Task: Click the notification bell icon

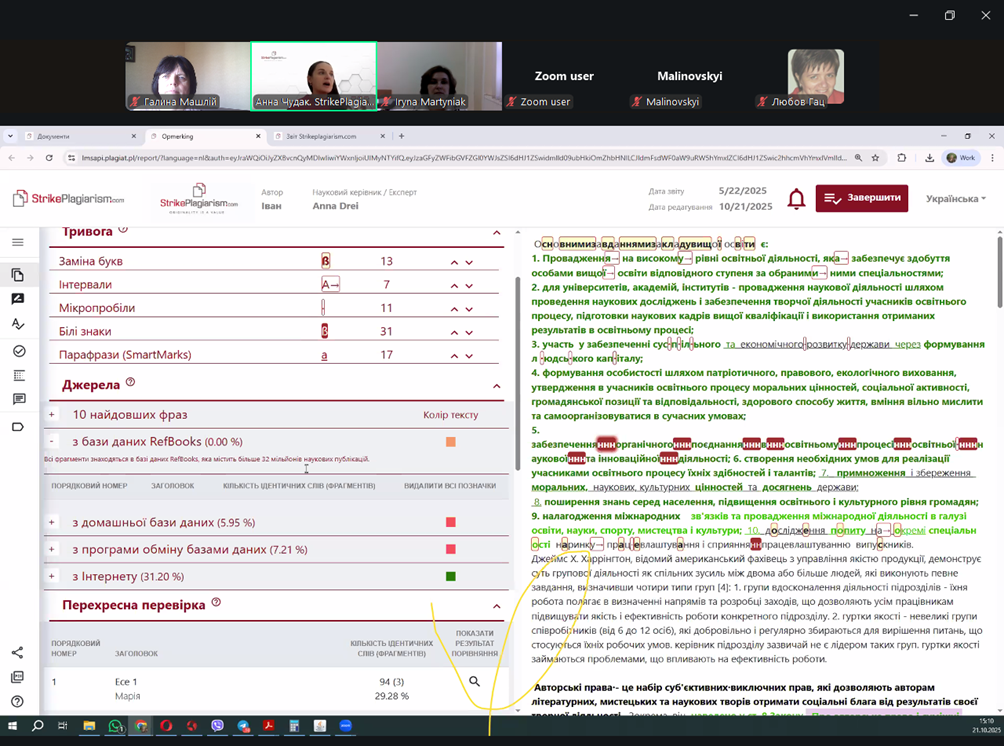Action: pyautogui.click(x=796, y=199)
